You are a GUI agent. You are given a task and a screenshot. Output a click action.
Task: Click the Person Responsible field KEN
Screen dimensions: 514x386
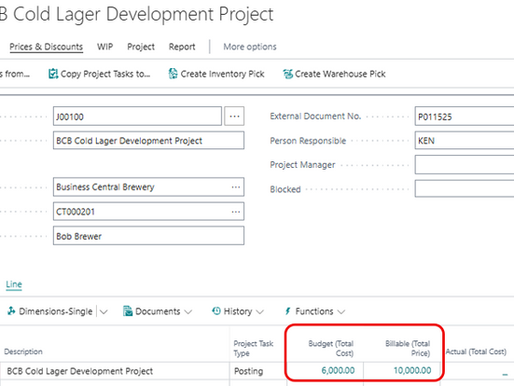(x=464, y=140)
